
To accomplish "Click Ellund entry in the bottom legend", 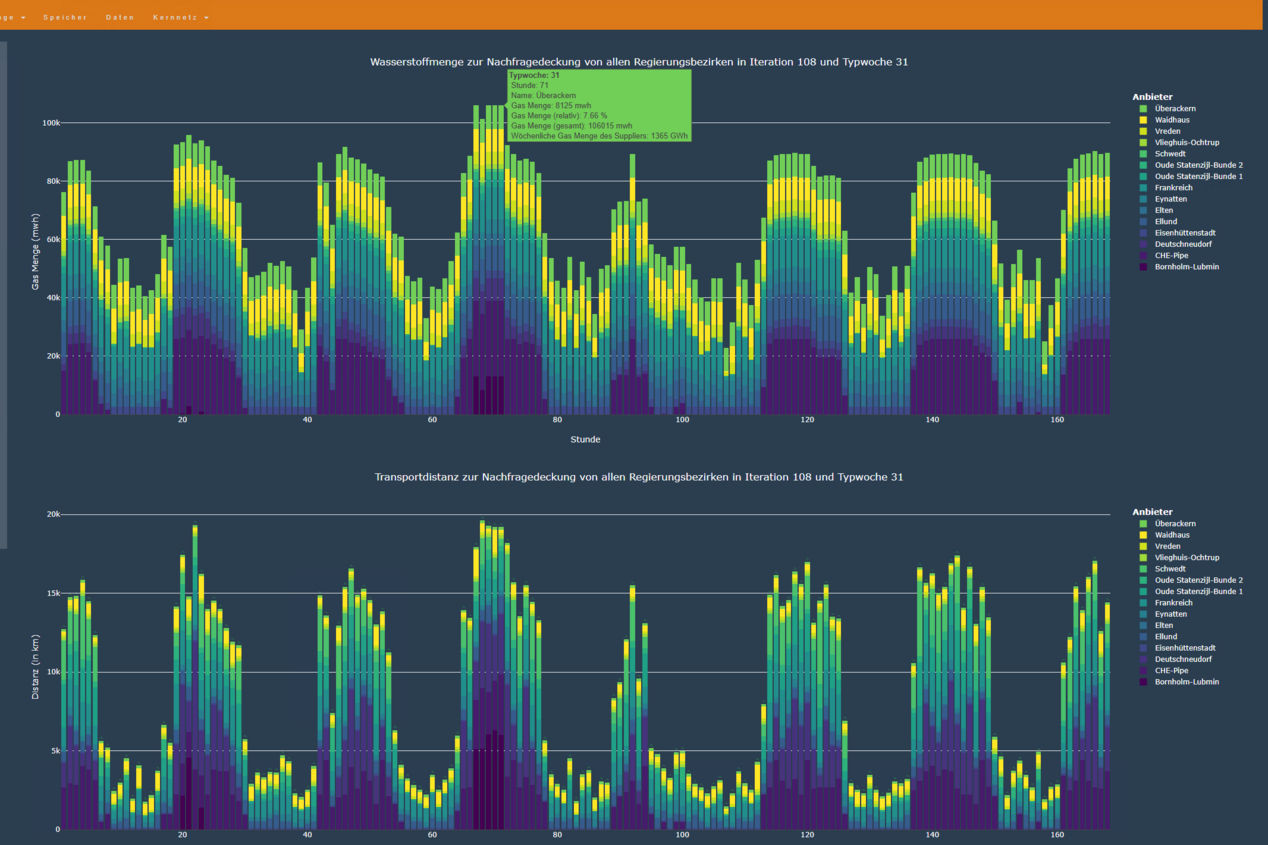I will click(x=1166, y=636).
